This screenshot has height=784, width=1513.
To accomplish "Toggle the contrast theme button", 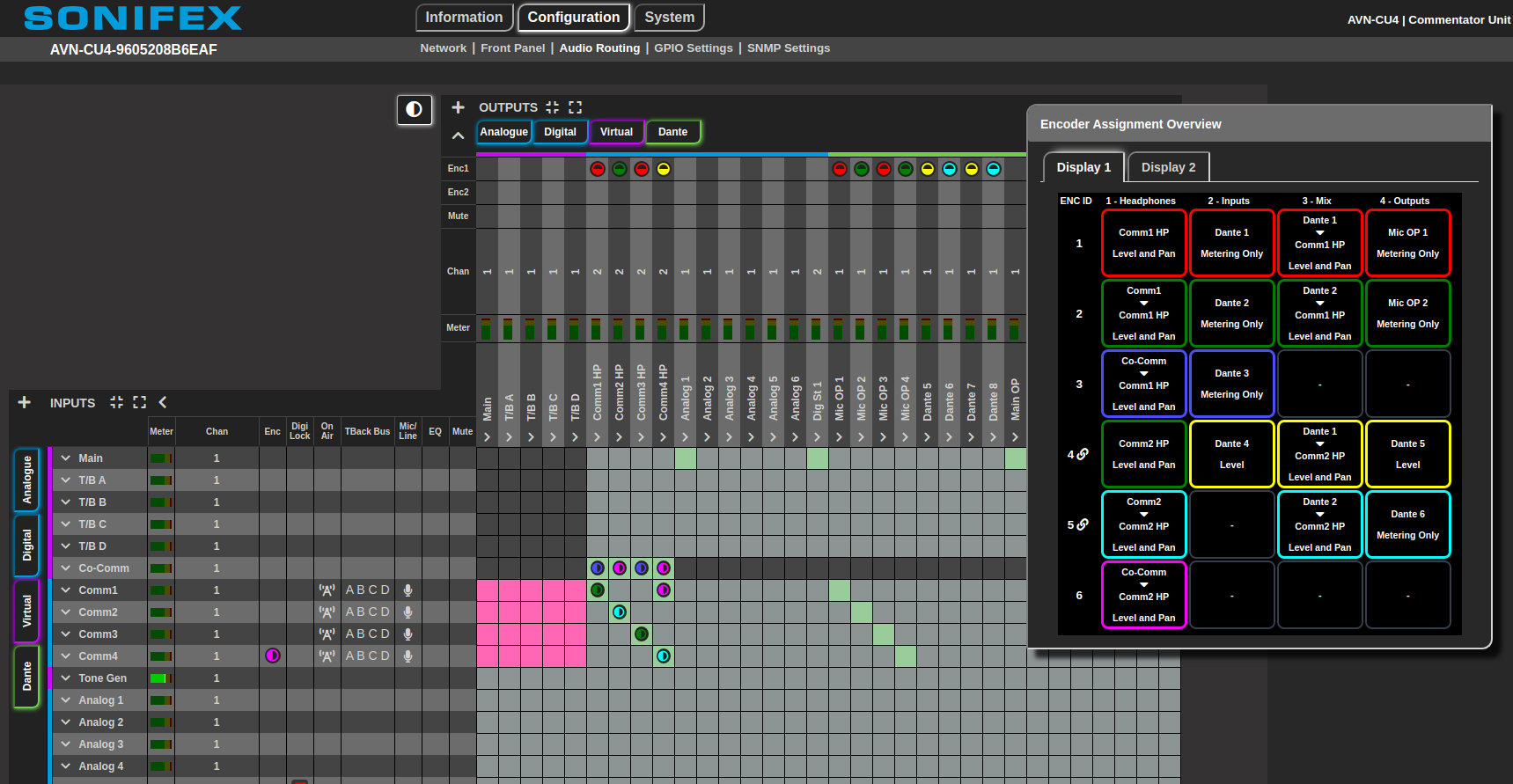I will 414,110.
